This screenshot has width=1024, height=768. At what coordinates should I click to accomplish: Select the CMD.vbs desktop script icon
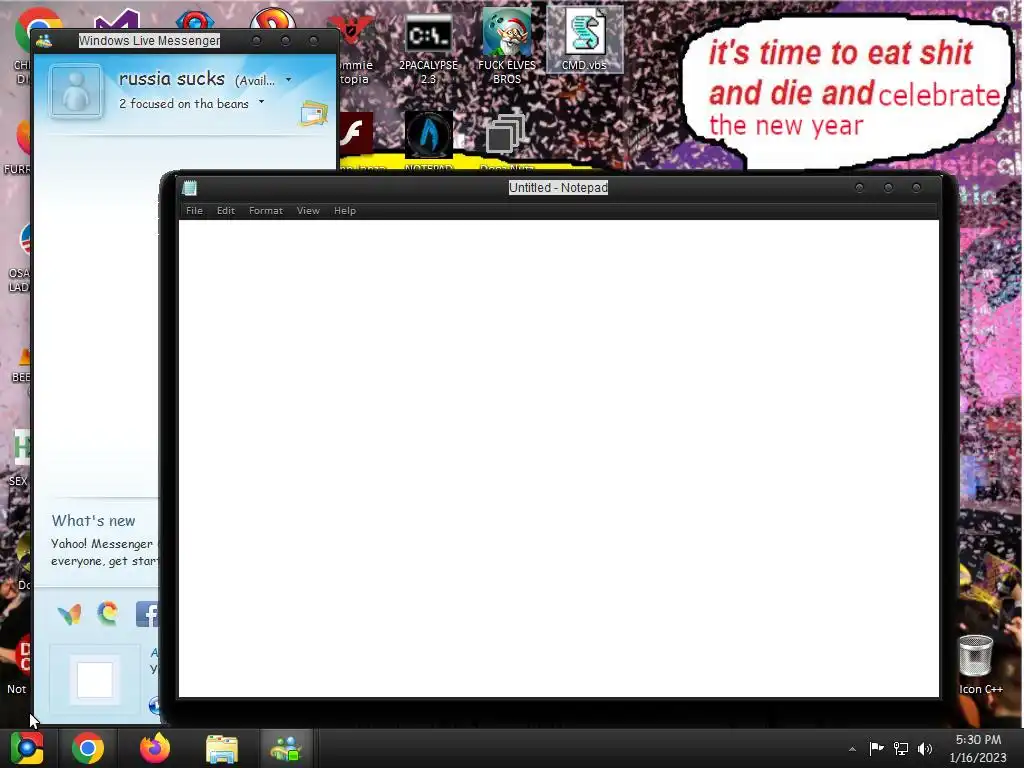[584, 39]
